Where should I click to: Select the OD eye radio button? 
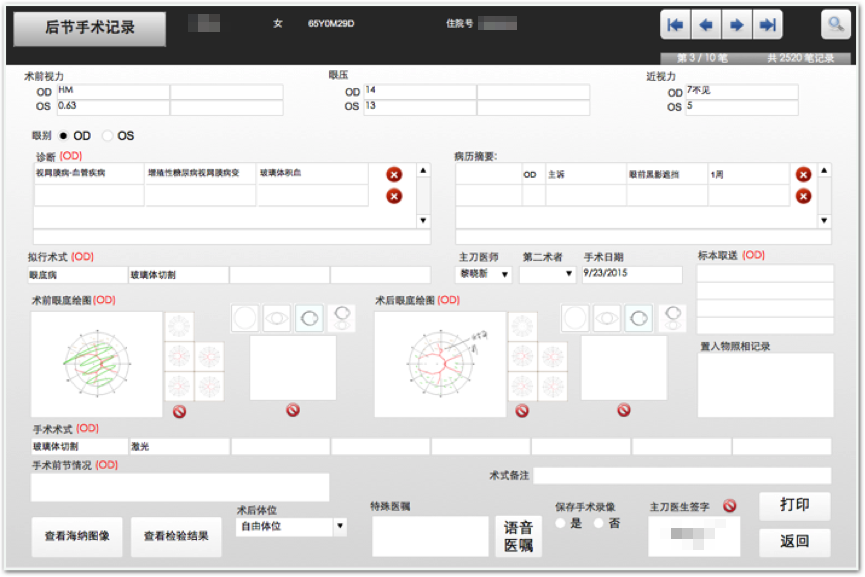[x=65, y=136]
